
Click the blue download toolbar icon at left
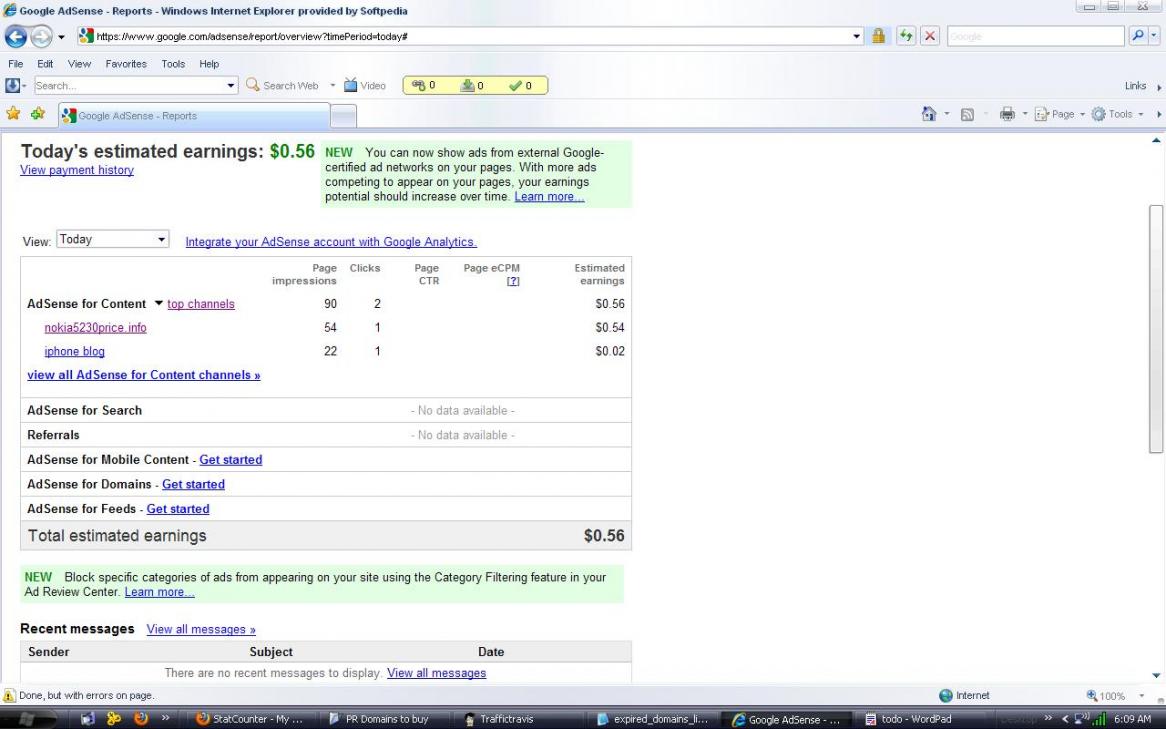[12, 86]
